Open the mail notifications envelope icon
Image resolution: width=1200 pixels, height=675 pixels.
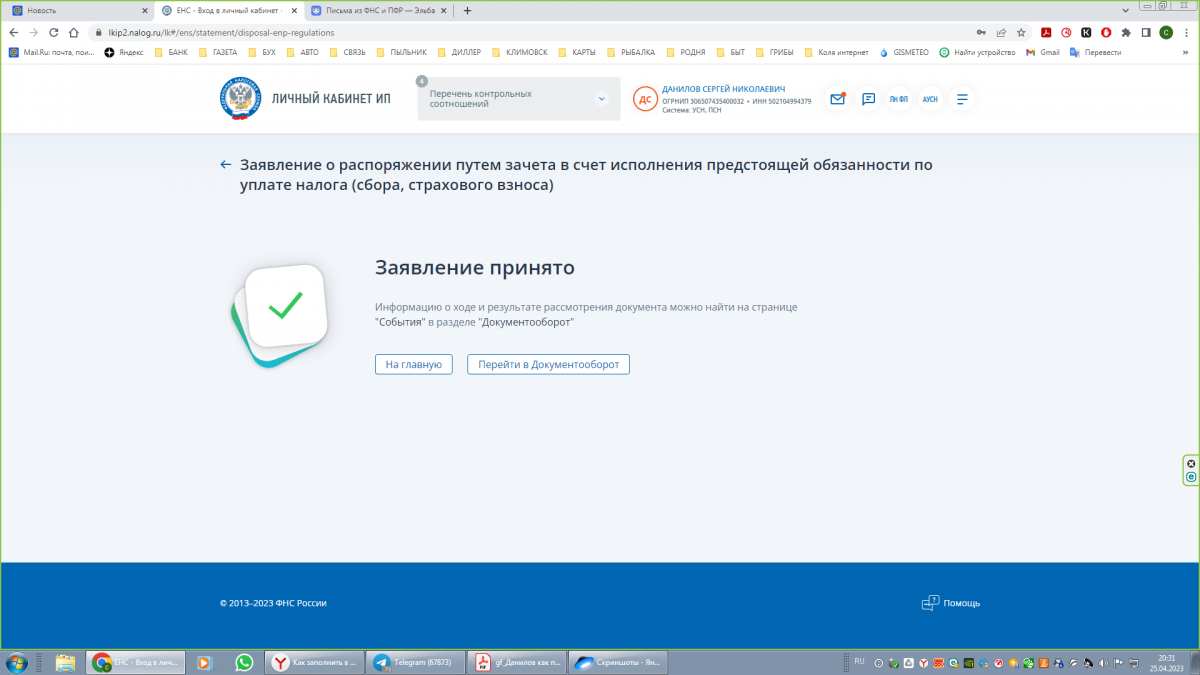click(837, 99)
